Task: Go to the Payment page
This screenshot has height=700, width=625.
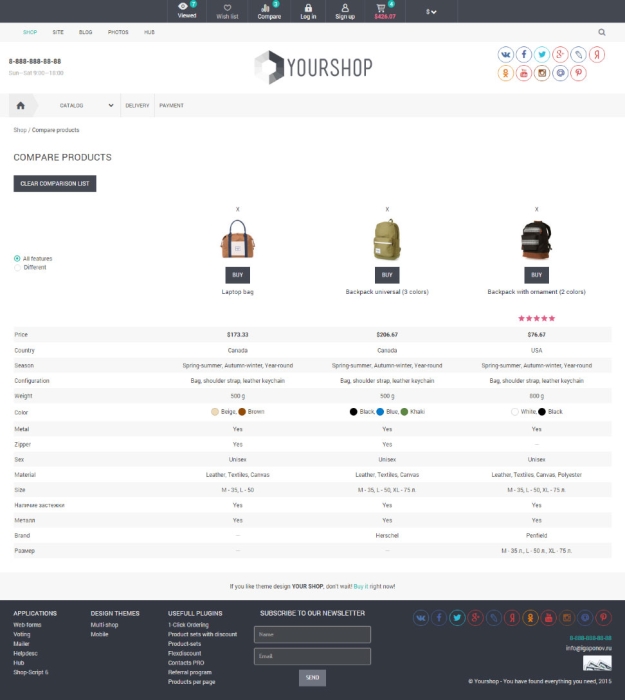Action: point(171,105)
